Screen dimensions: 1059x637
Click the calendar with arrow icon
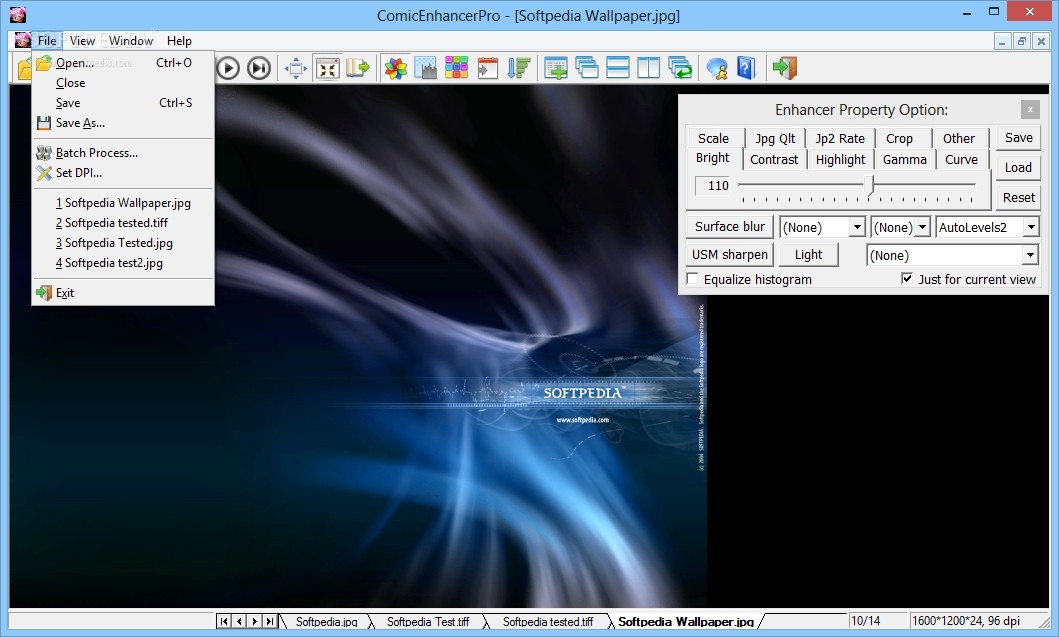coord(488,68)
